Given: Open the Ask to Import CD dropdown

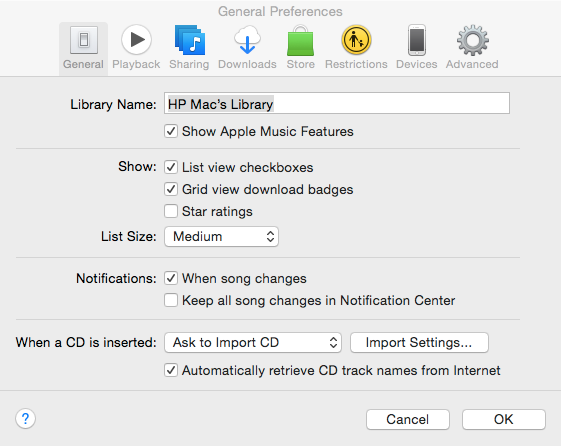Looking at the screenshot, I should pyautogui.click(x=253, y=342).
